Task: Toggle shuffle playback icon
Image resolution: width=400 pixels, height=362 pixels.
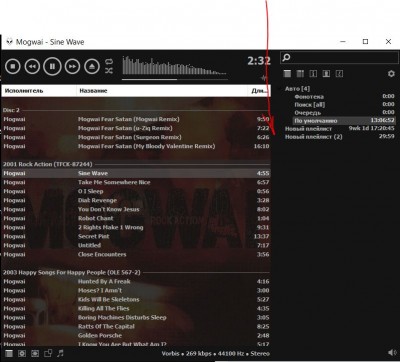Action: tap(109, 70)
